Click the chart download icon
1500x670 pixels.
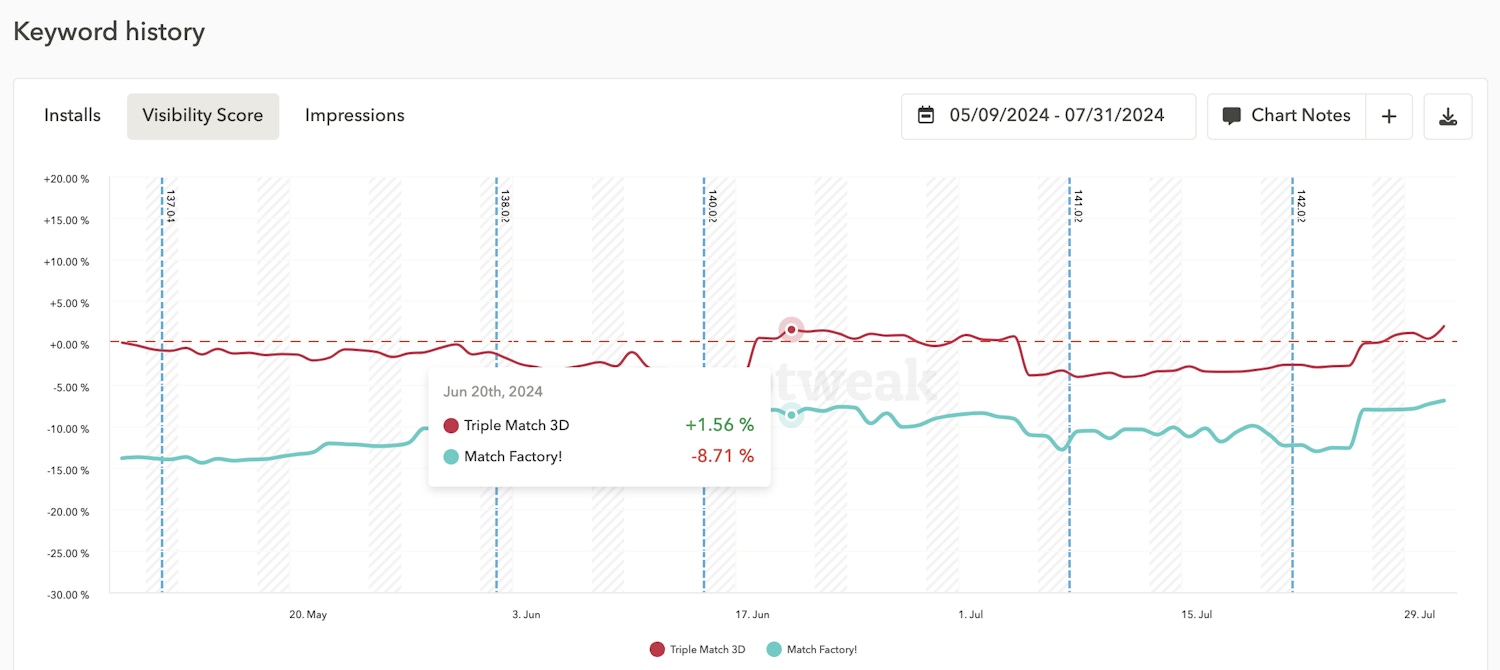click(x=1447, y=116)
